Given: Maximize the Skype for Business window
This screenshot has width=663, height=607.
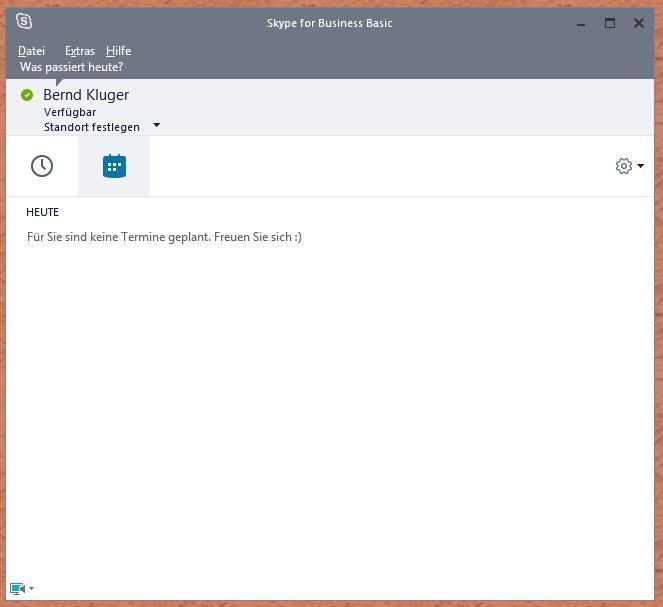Looking at the screenshot, I should 610,23.
